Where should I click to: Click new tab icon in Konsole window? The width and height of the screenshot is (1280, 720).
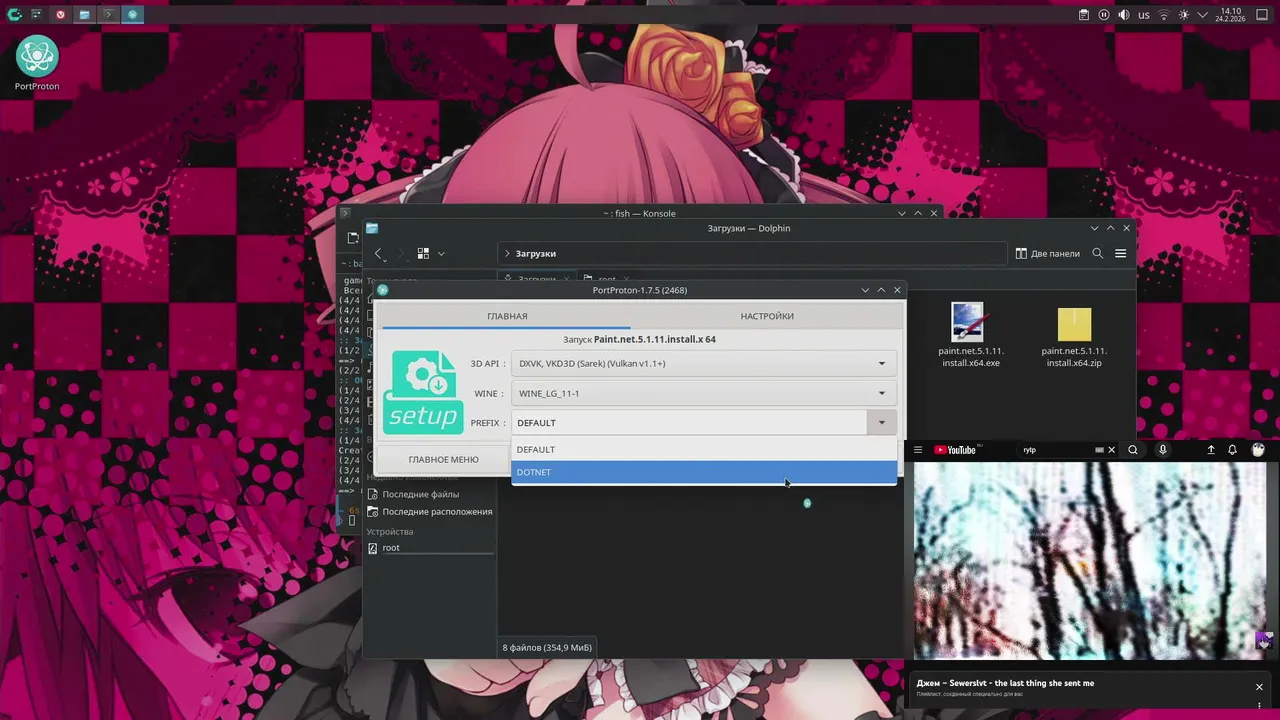(352, 238)
